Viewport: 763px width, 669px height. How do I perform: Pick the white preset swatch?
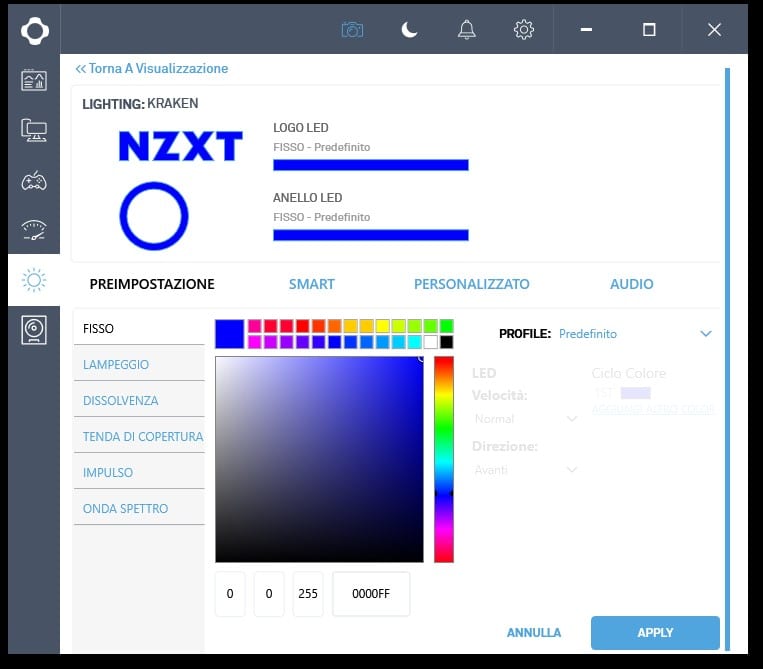point(431,342)
